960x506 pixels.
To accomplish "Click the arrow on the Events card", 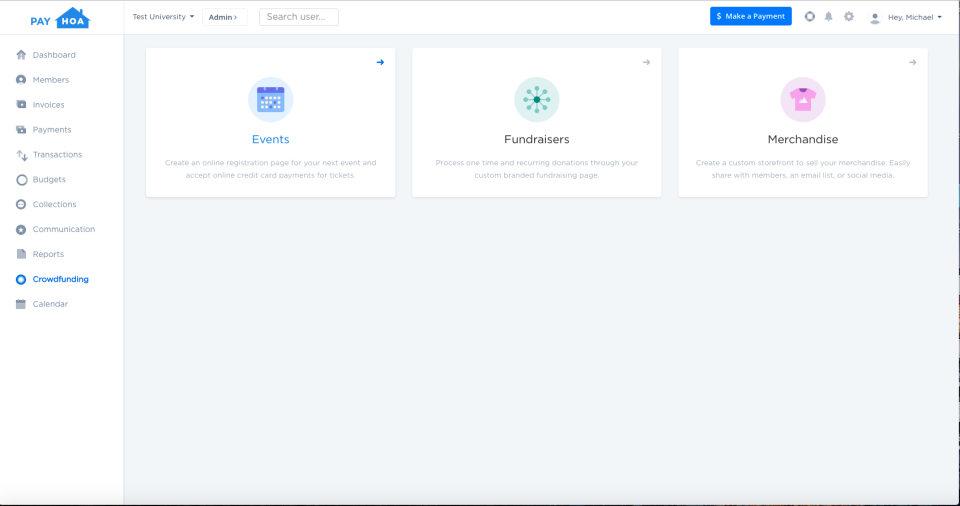I will coord(380,62).
